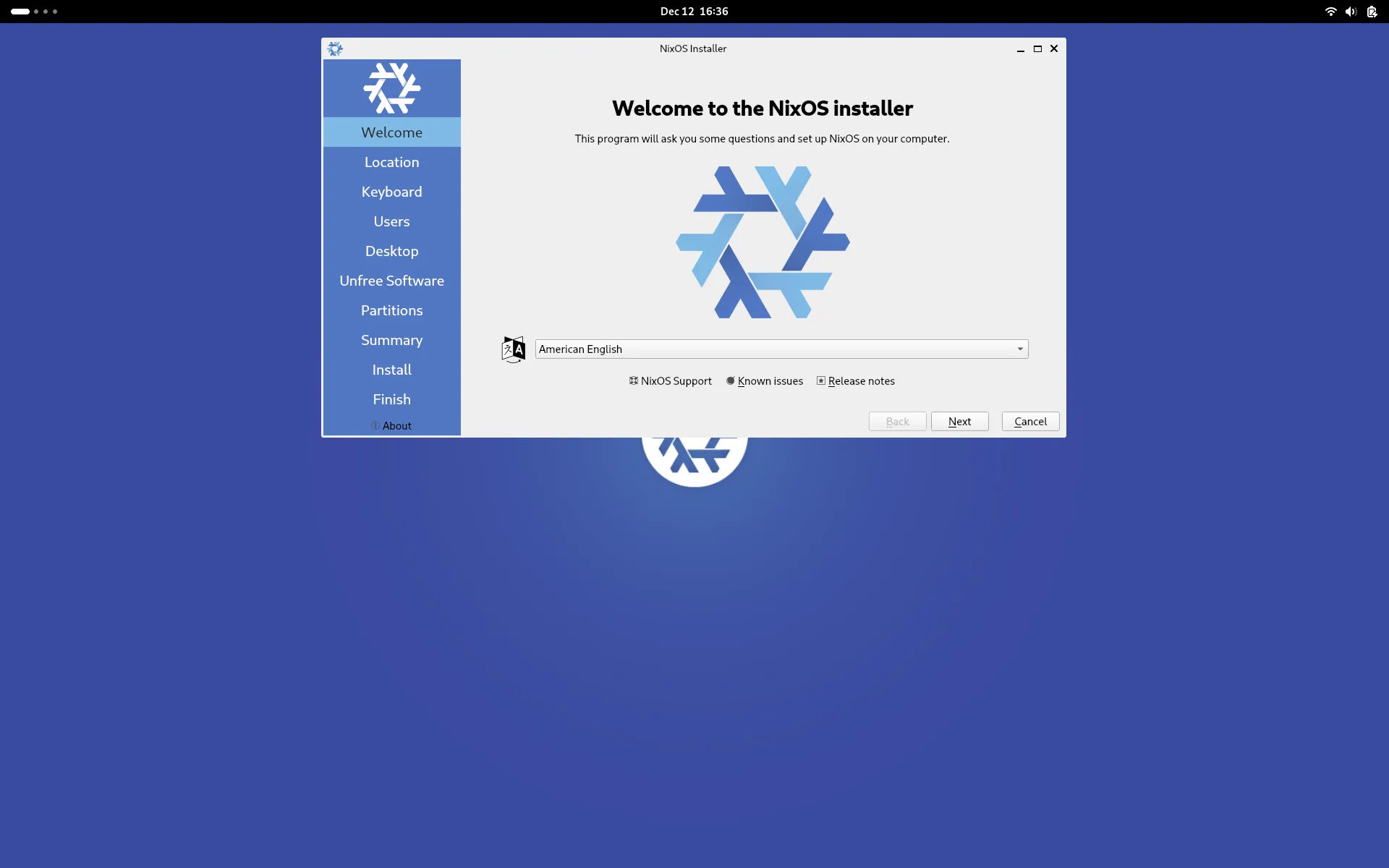Select the Welcome step icon
The height and width of the screenshot is (868, 1389).
pyautogui.click(x=391, y=88)
